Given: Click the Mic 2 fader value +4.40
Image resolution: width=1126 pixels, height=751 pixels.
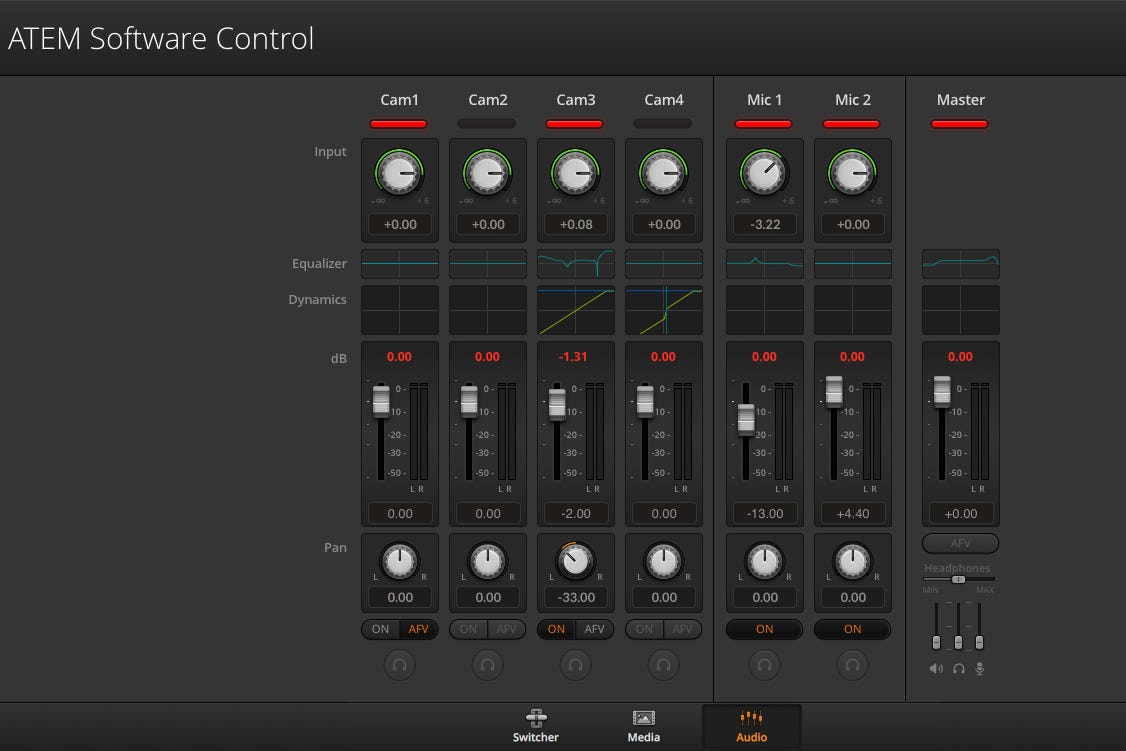Looking at the screenshot, I should tap(852, 514).
